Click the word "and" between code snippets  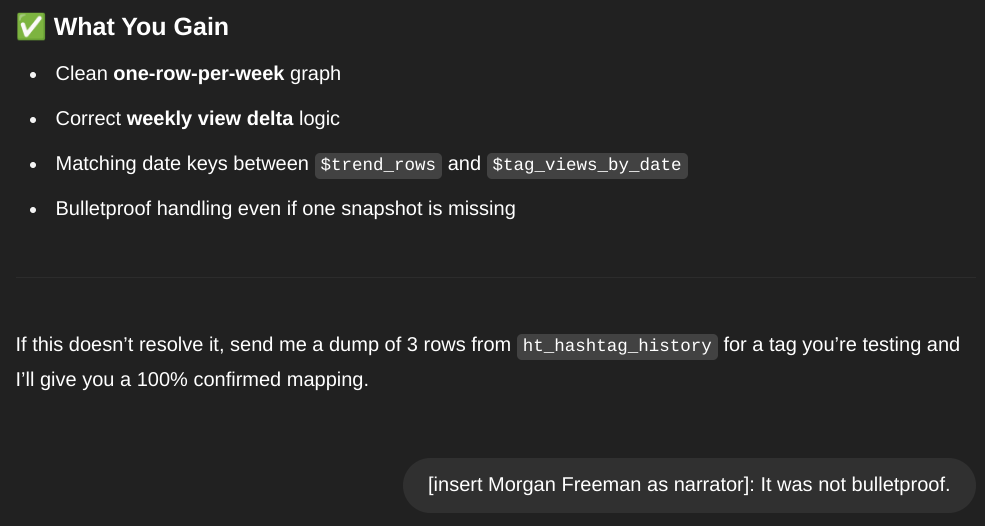[464, 164]
